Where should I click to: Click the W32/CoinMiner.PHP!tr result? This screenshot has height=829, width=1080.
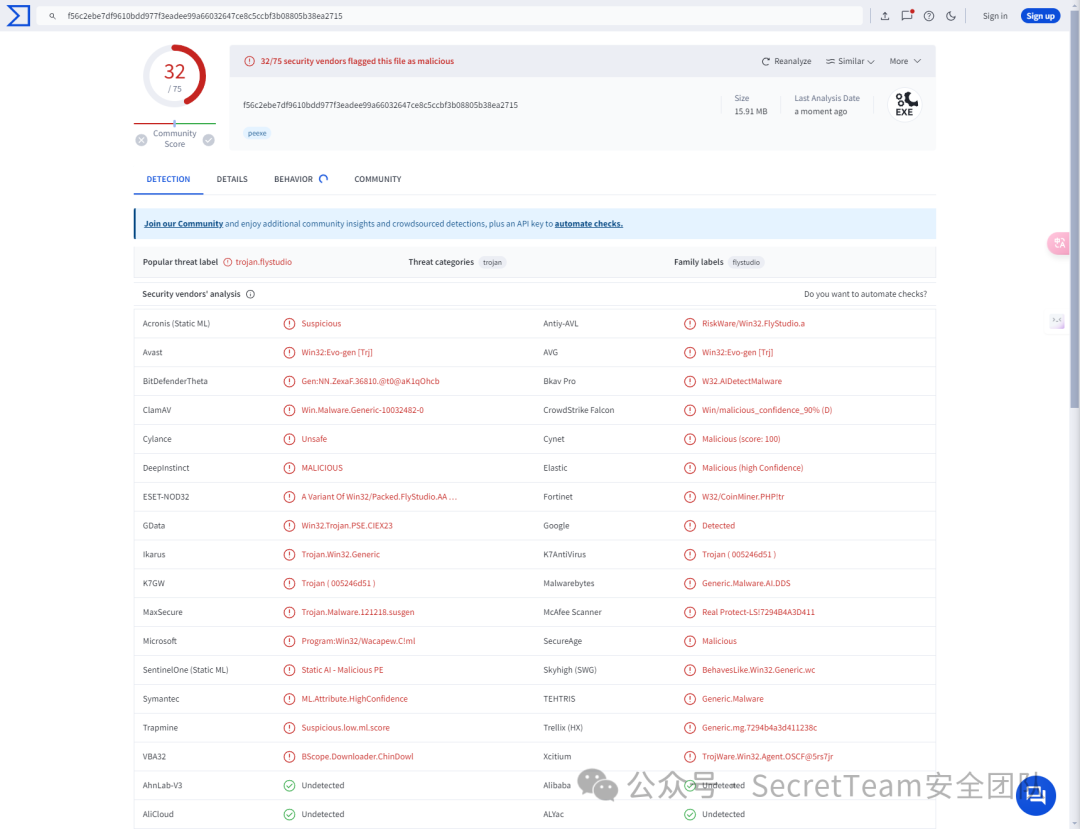point(742,497)
